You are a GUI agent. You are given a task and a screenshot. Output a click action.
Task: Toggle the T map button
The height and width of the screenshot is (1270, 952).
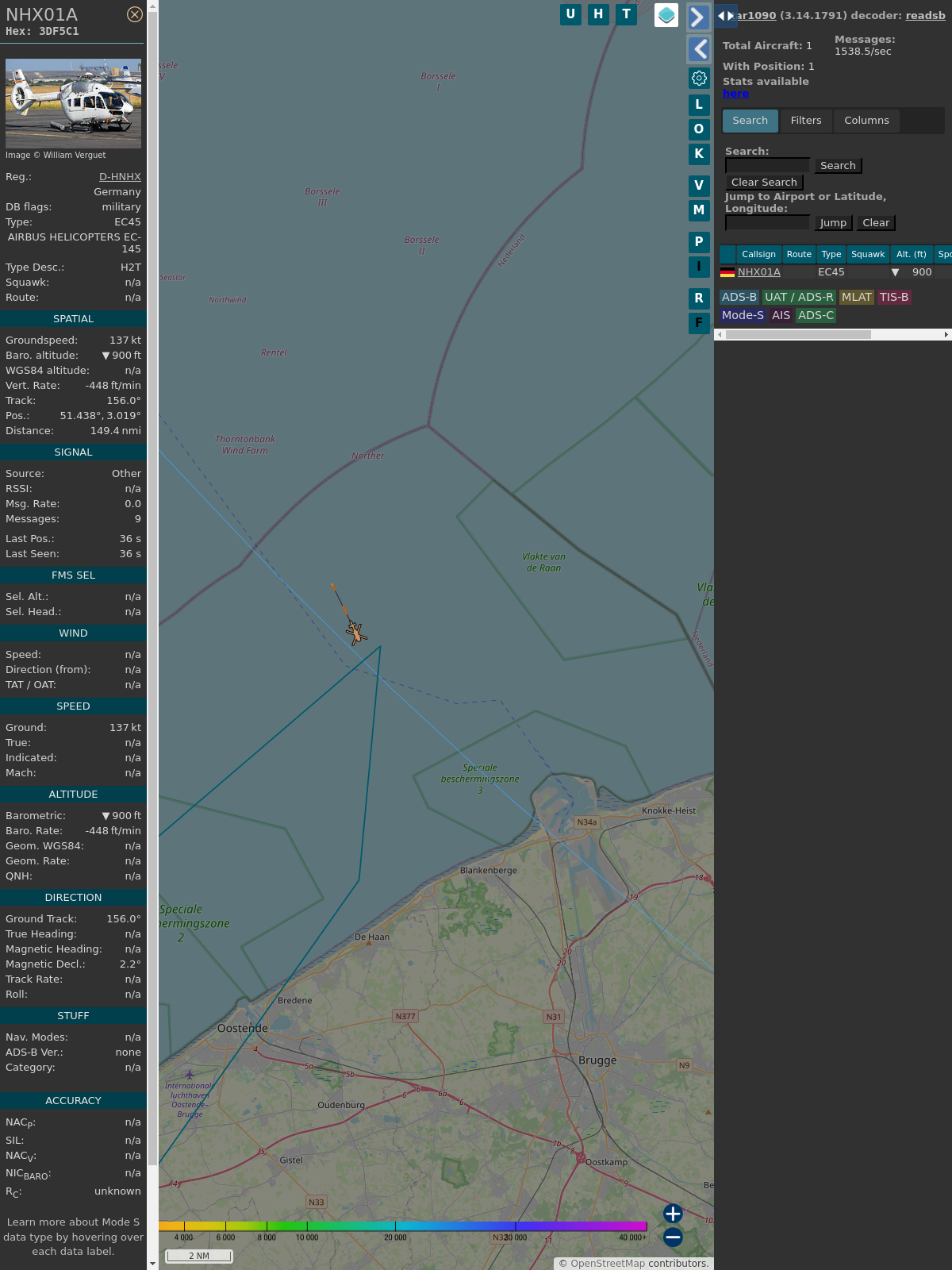[627, 14]
